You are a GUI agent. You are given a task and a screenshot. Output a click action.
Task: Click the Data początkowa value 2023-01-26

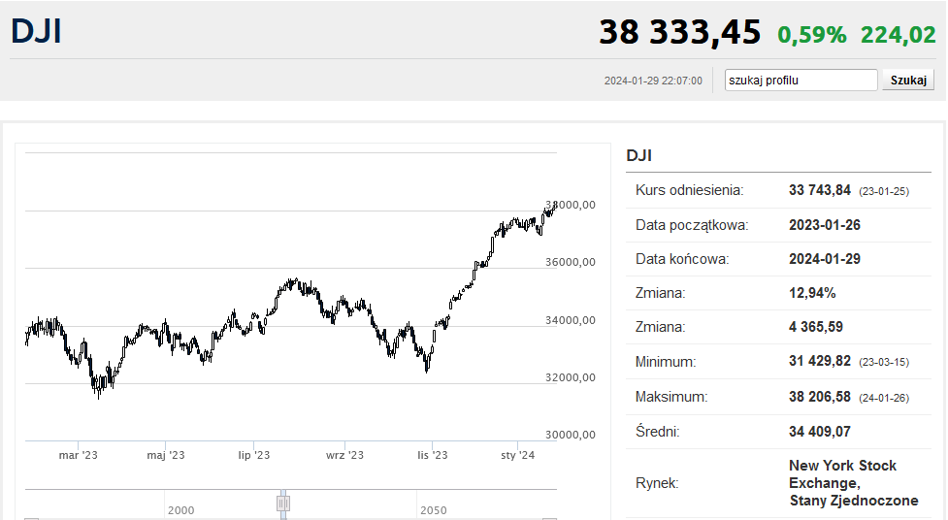825,225
